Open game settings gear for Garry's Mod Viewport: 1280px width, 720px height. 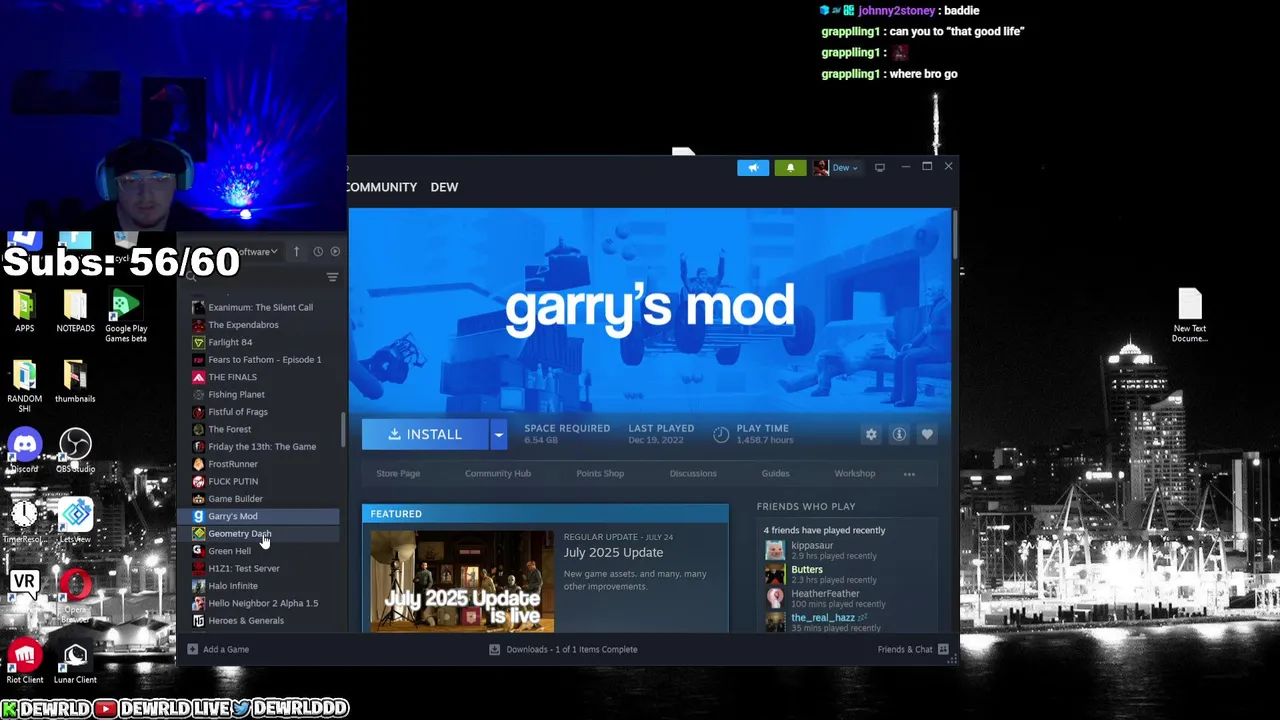point(871,434)
